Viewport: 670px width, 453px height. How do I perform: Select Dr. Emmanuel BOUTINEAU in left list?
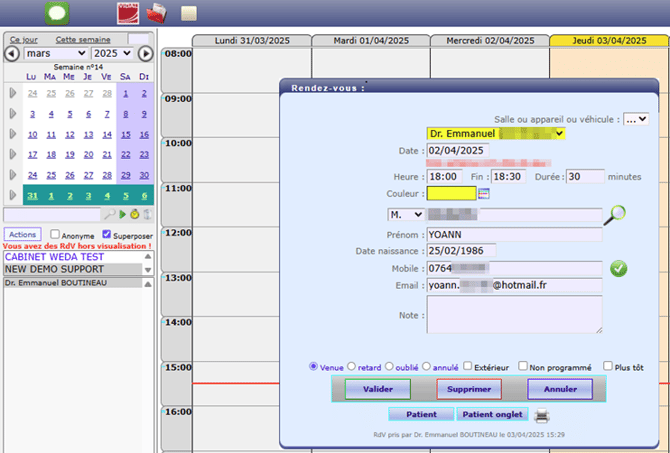(73, 283)
